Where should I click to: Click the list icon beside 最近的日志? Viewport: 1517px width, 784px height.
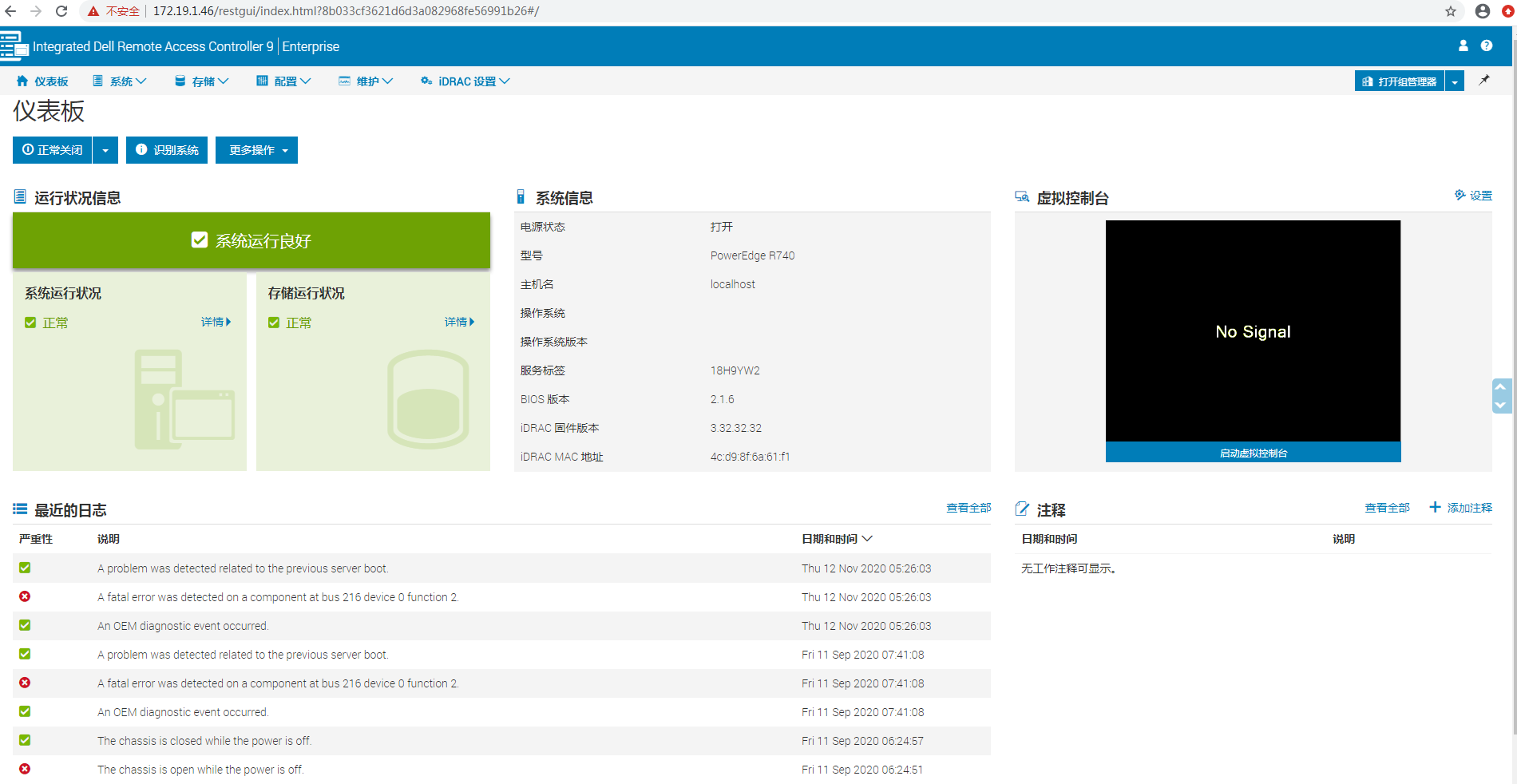pyautogui.click(x=20, y=509)
